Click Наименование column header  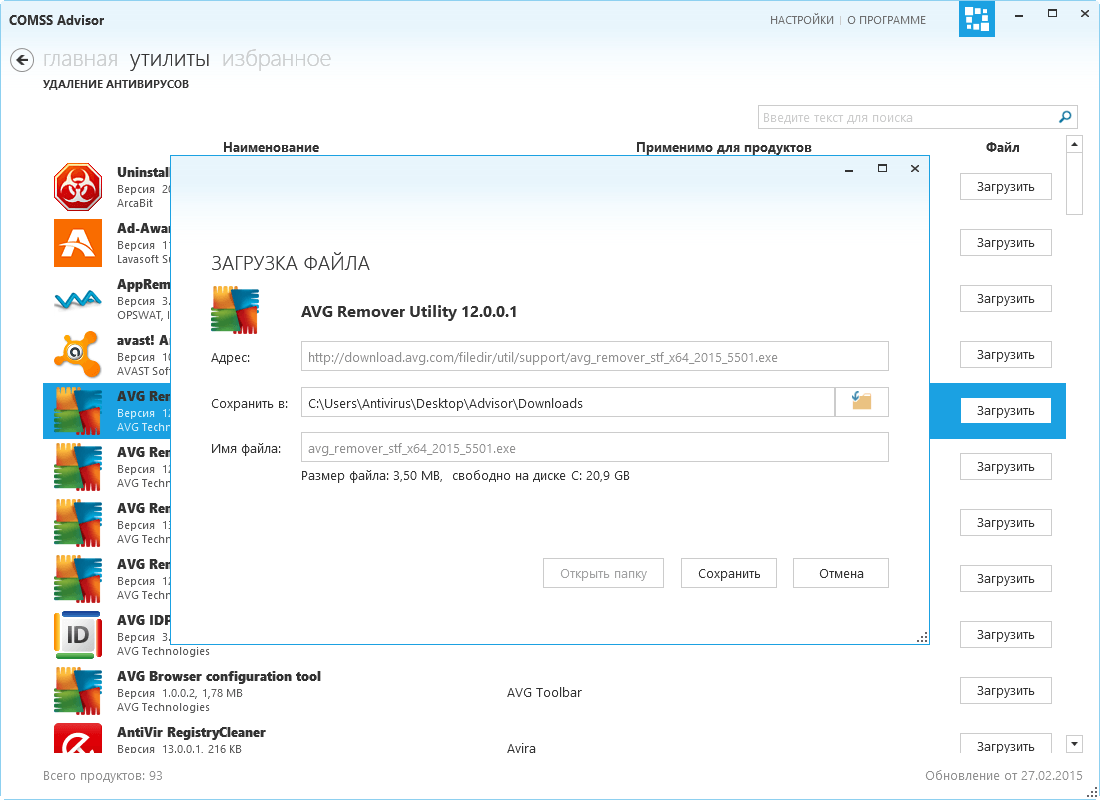pyautogui.click(x=271, y=147)
